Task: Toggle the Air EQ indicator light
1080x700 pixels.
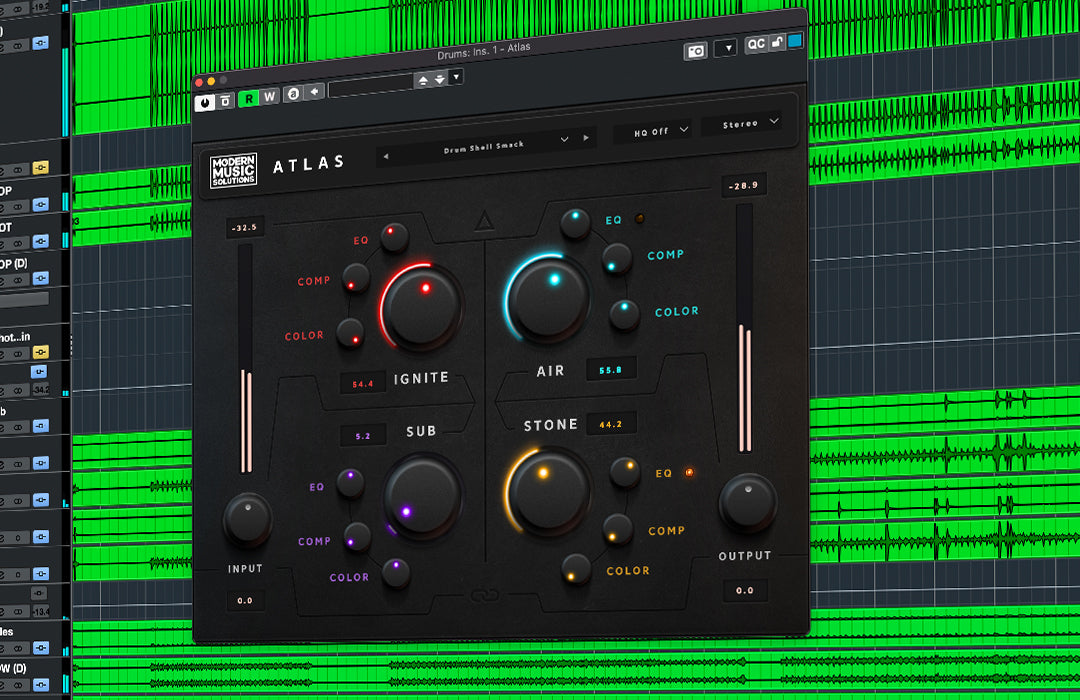Action: coord(640,218)
